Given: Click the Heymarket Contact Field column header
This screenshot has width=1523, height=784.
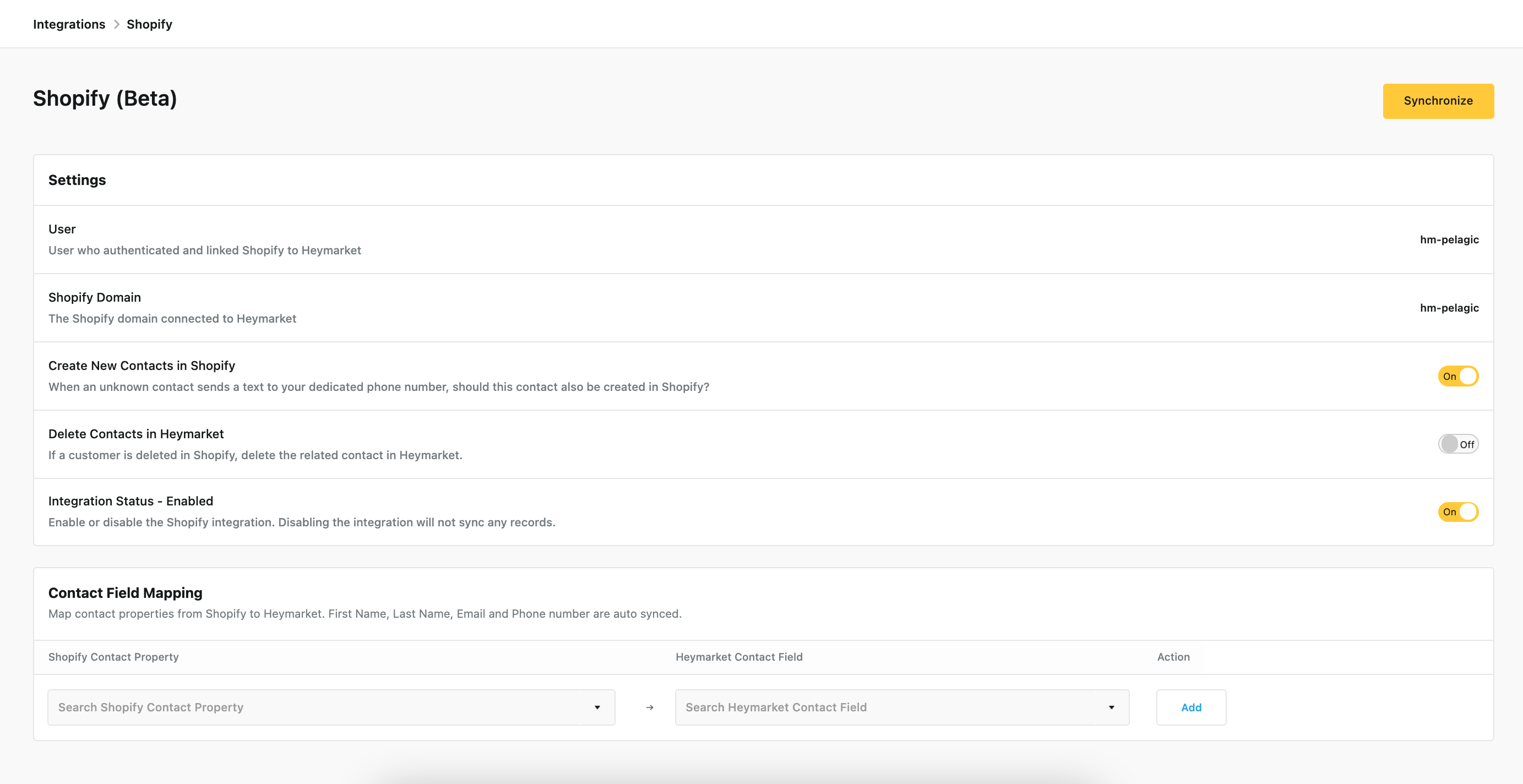Looking at the screenshot, I should click(x=739, y=656).
